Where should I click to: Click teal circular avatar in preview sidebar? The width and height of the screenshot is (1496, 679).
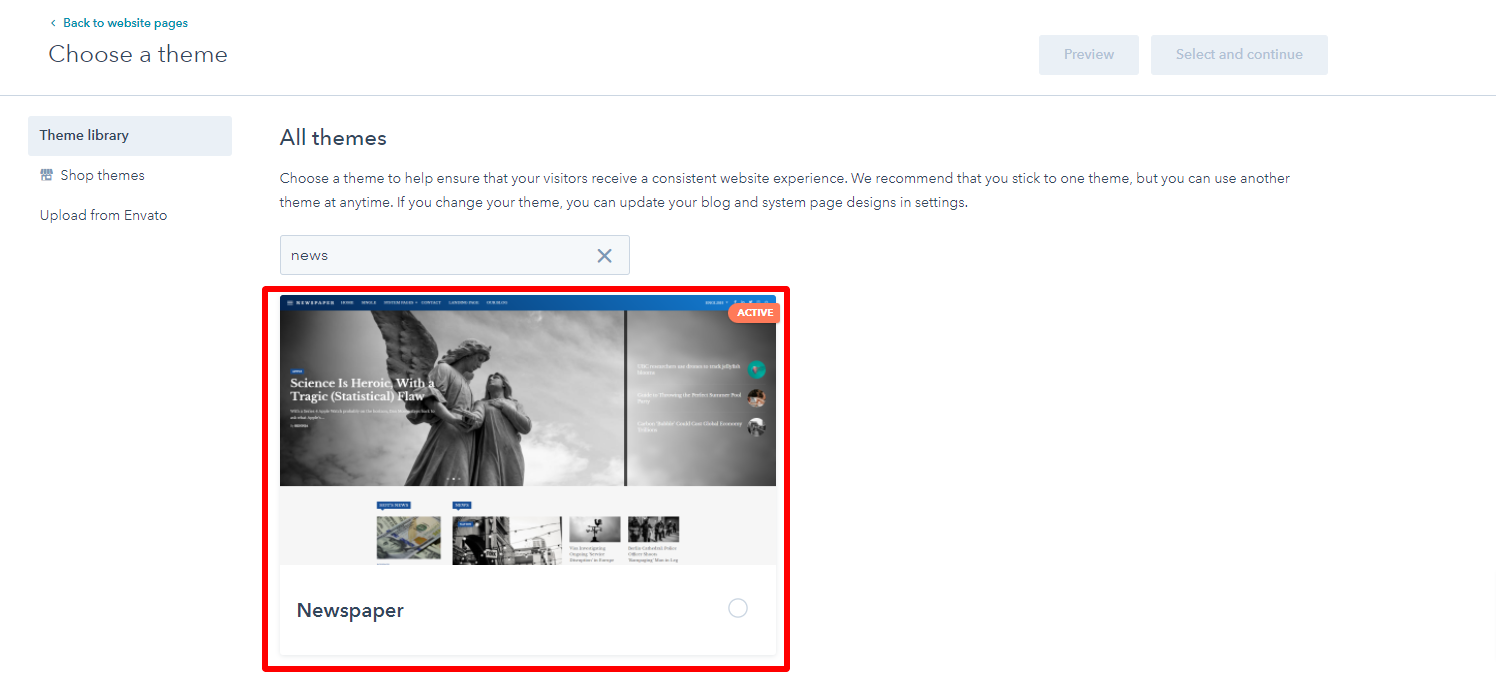click(756, 369)
